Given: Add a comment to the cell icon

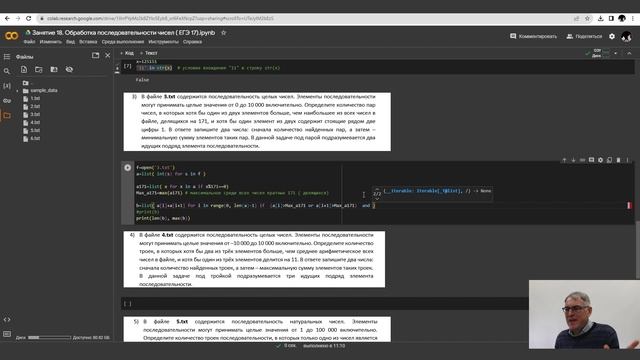Looking at the screenshot, I should [x=591, y=160].
